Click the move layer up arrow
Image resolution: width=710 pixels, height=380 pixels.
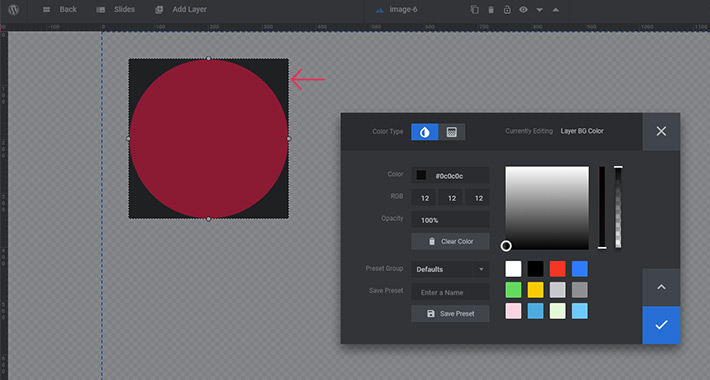pyautogui.click(x=556, y=10)
